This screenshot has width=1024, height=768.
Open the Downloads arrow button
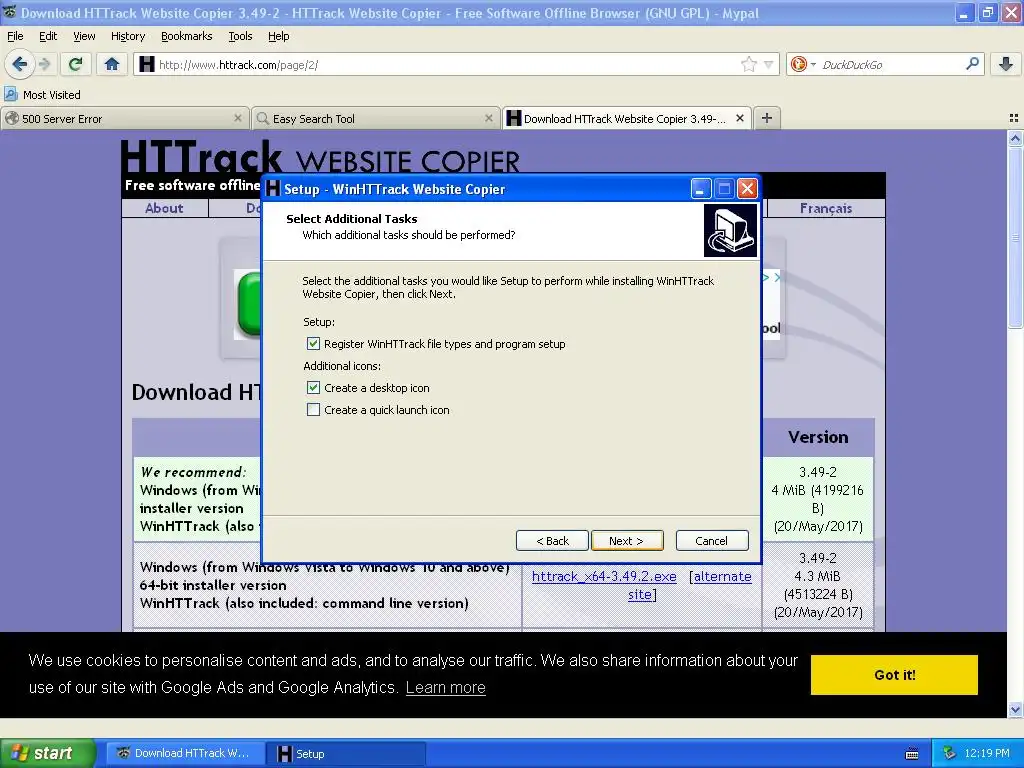coord(1006,64)
